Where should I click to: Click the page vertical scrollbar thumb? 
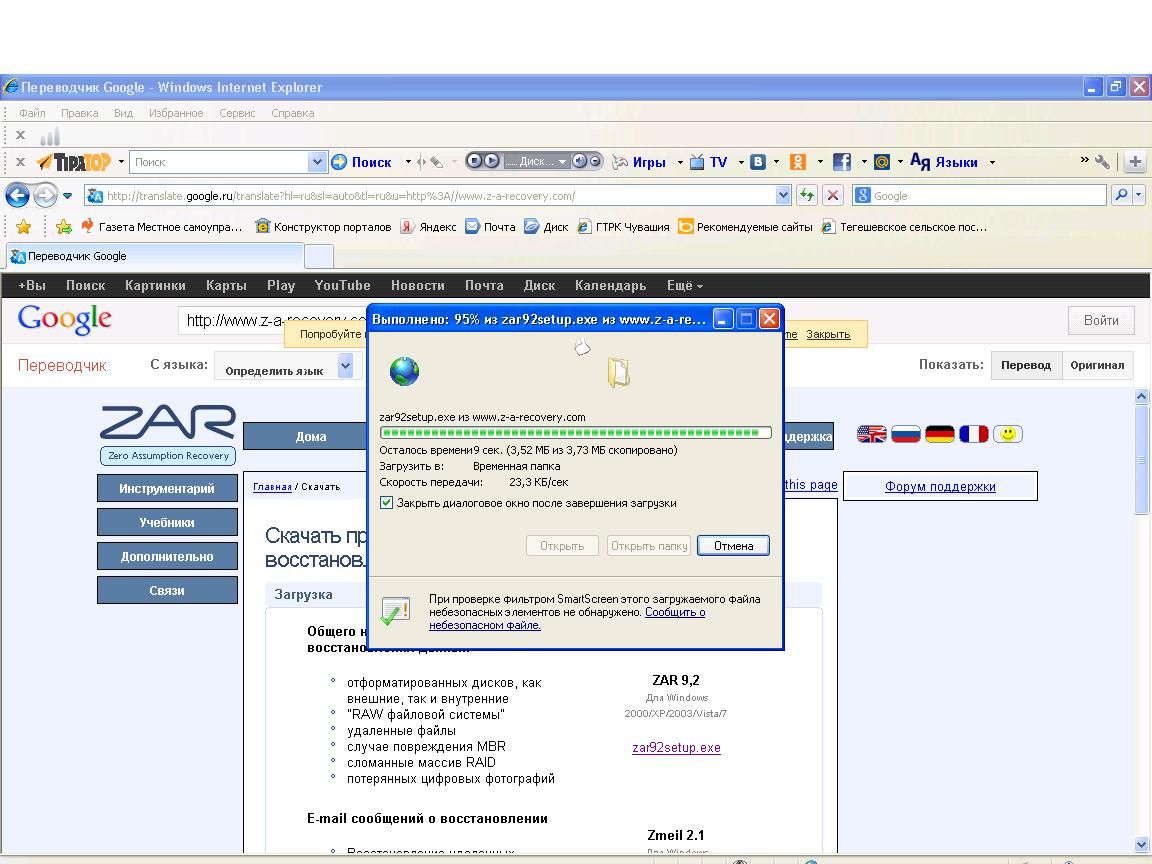coord(1141,460)
